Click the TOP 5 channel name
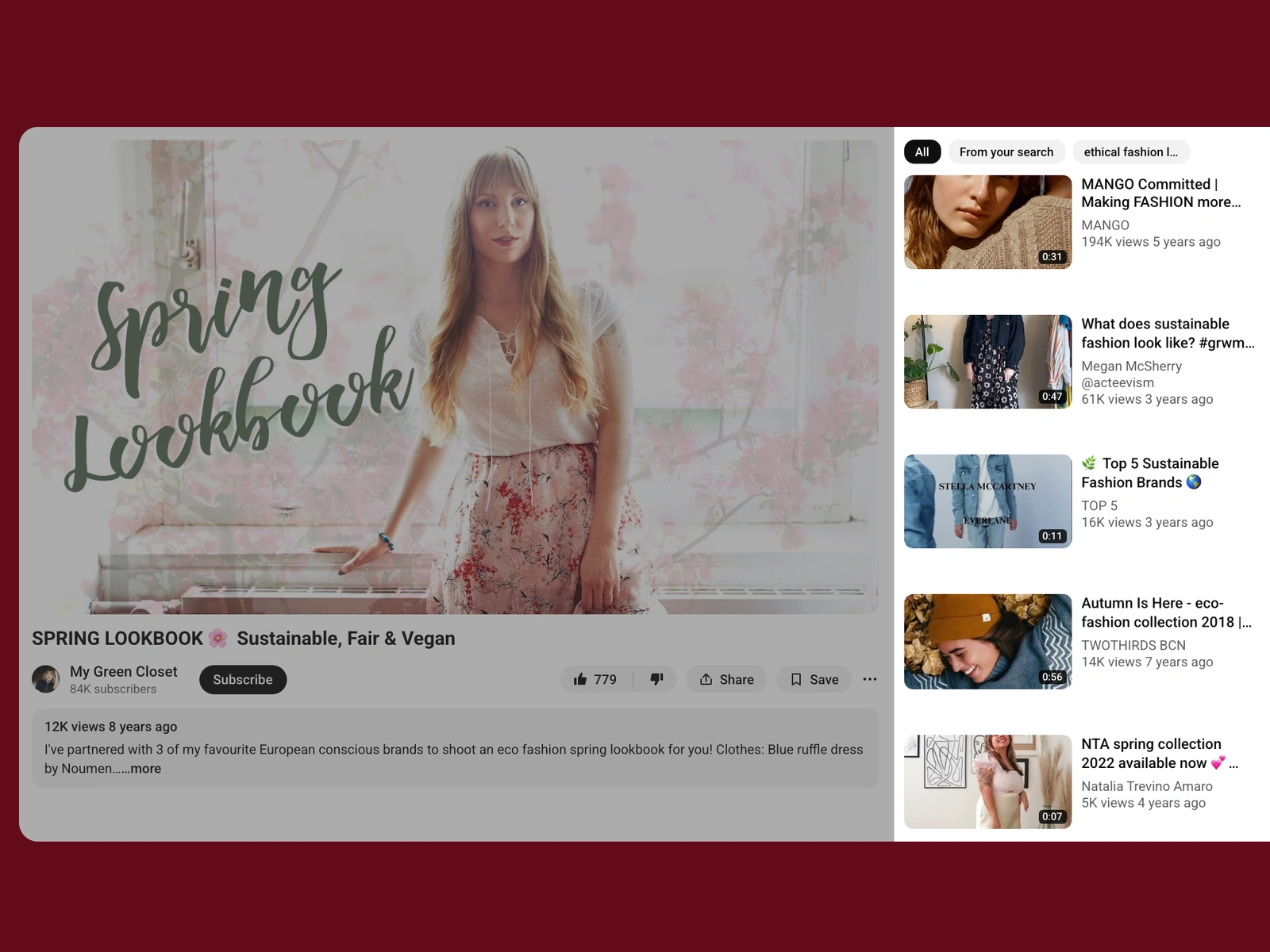1270x952 pixels. [x=1099, y=505]
